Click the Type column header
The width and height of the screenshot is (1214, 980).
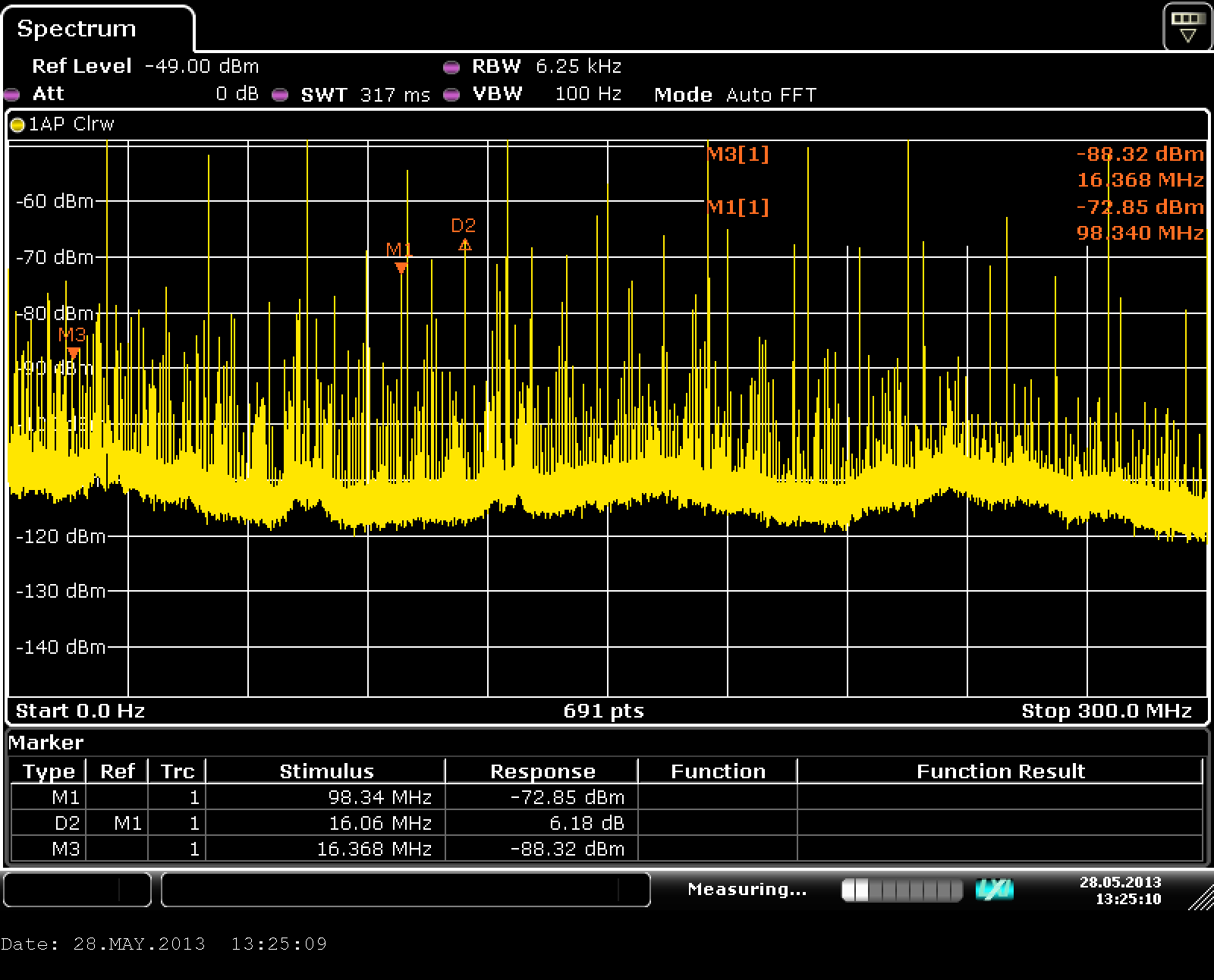coord(49,771)
